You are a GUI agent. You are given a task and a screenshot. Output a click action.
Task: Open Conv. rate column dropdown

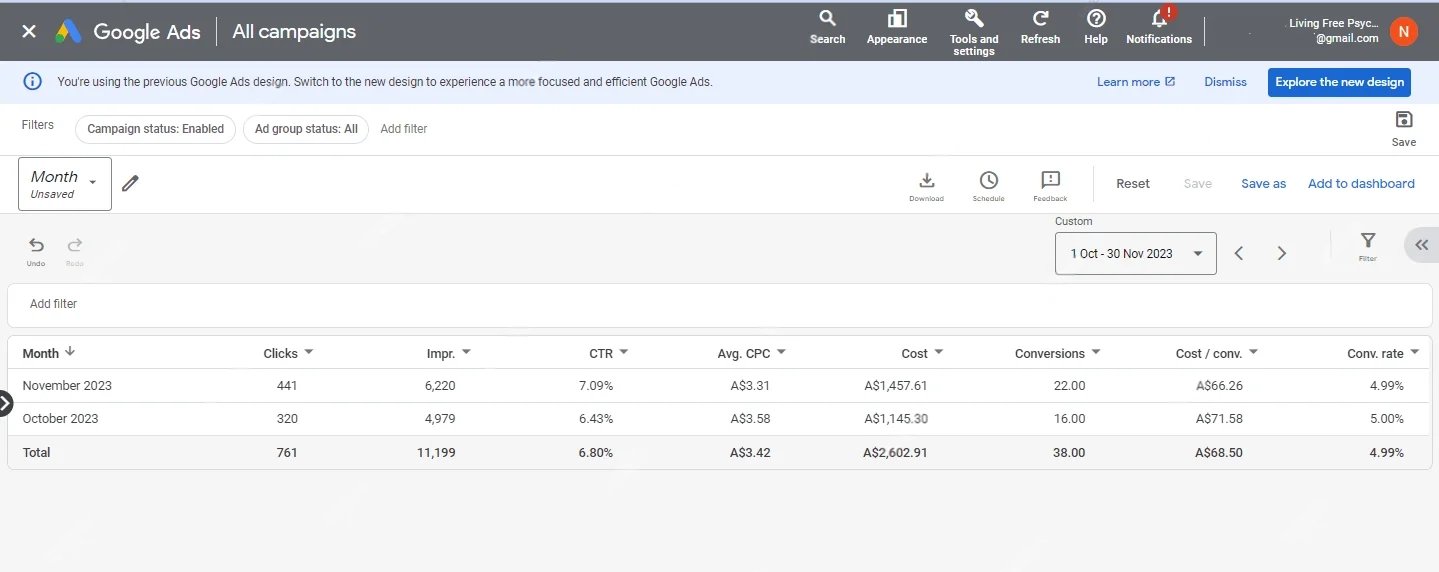(1414, 353)
